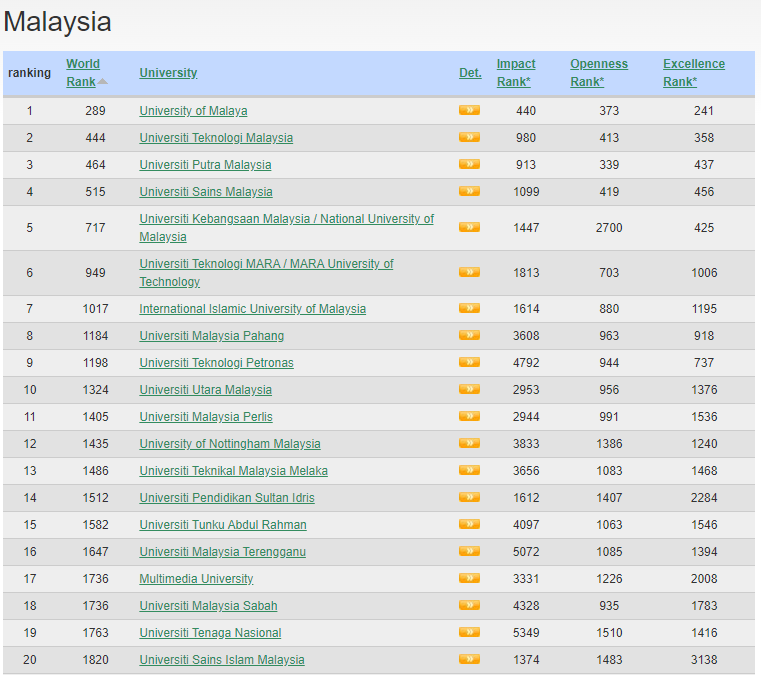Open details icon for Multimedia University
761x675 pixels.
click(469, 578)
